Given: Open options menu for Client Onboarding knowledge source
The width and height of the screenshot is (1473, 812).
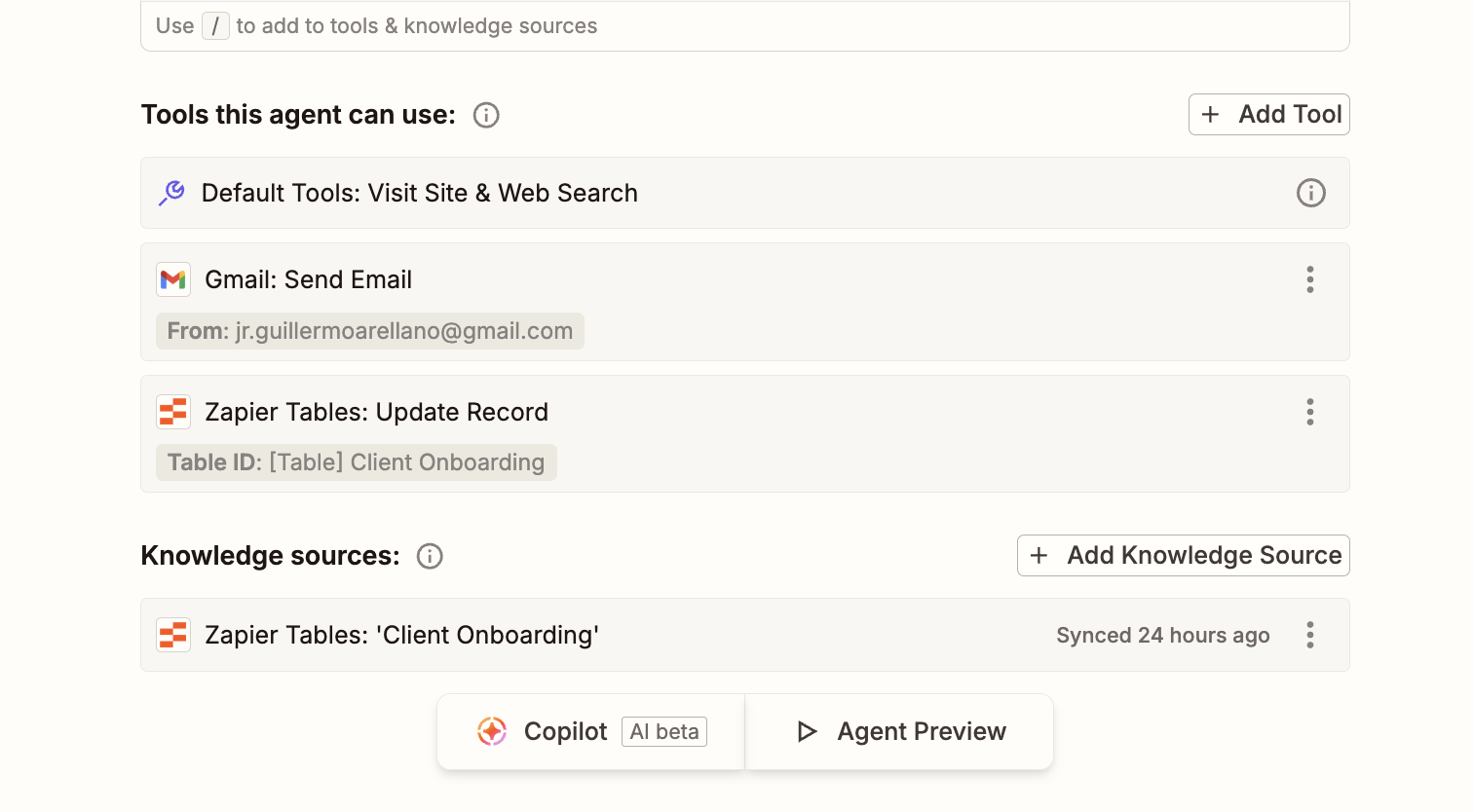Looking at the screenshot, I should (1310, 635).
